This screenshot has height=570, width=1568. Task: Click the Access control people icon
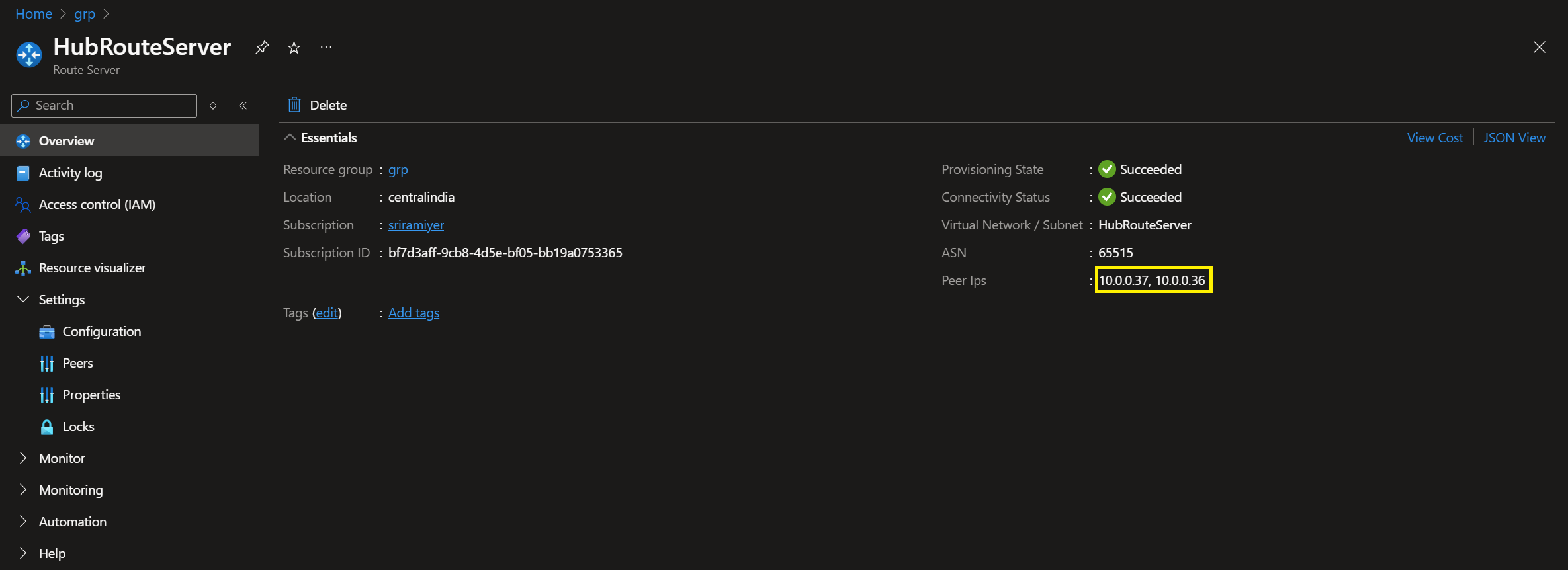(23, 204)
